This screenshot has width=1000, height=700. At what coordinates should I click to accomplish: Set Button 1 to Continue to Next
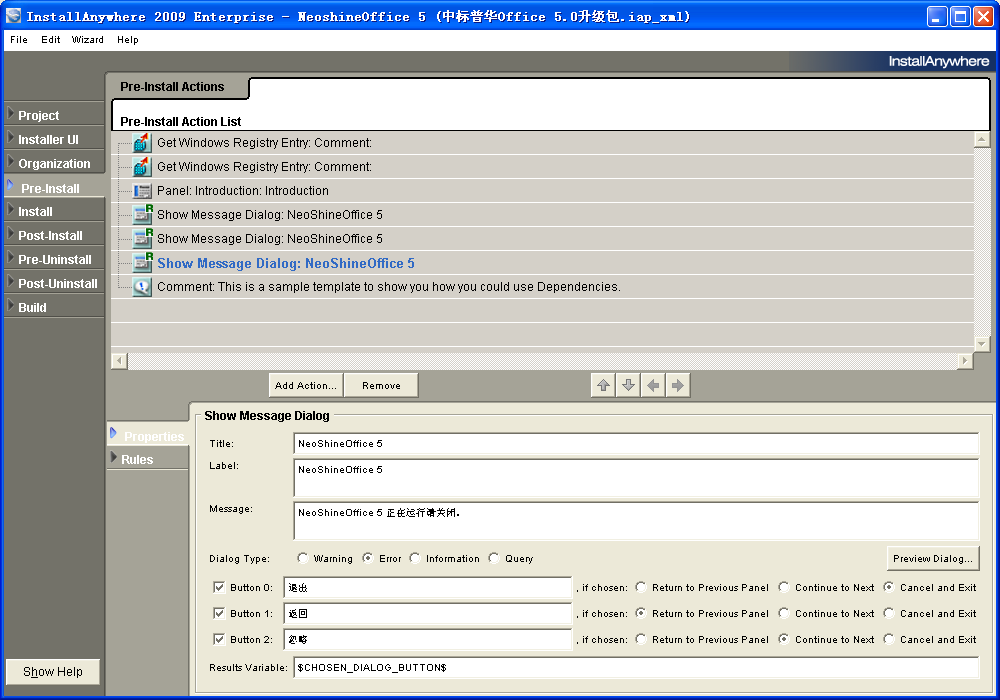pos(784,613)
